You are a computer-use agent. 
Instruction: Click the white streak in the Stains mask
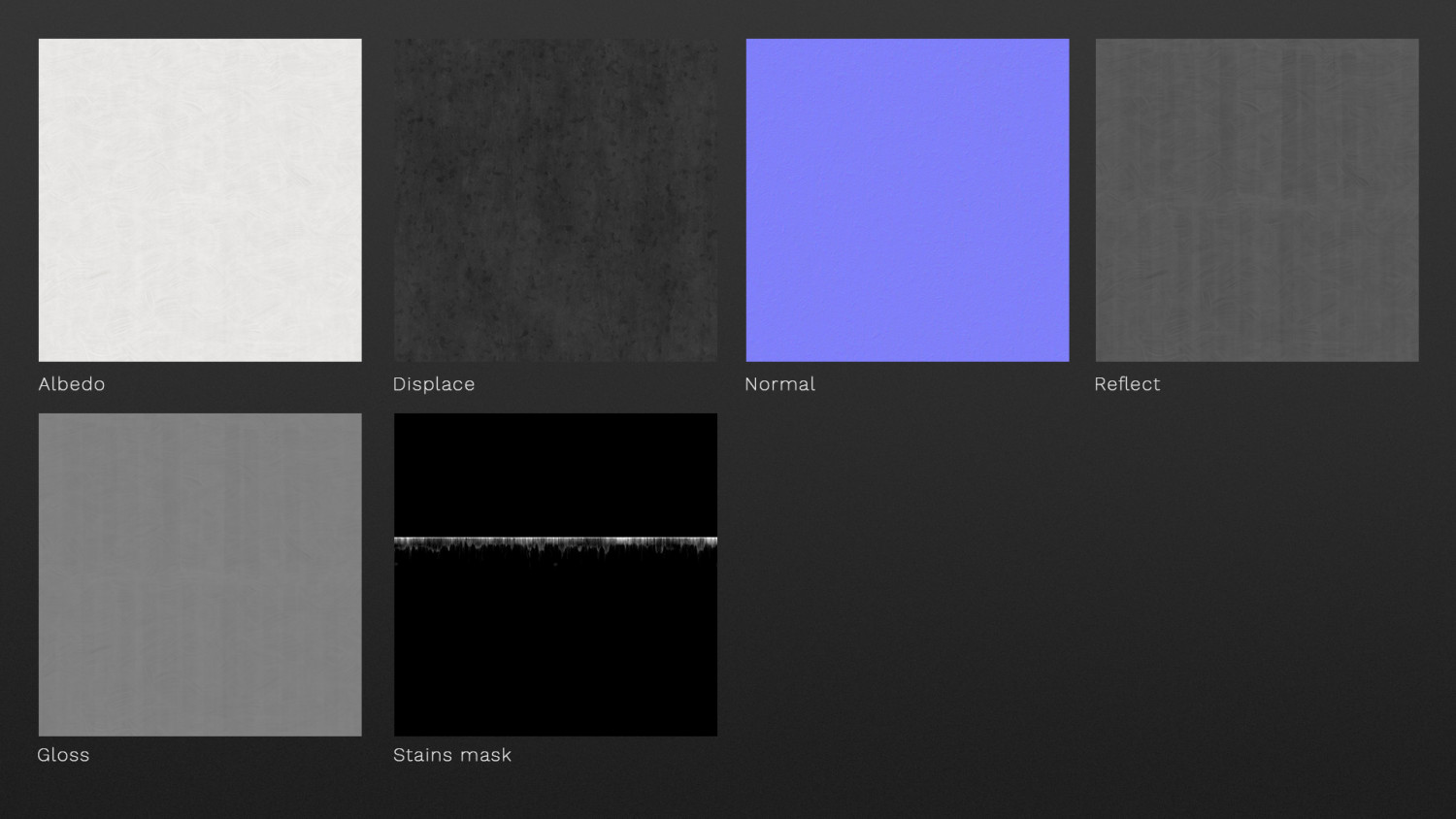555,541
